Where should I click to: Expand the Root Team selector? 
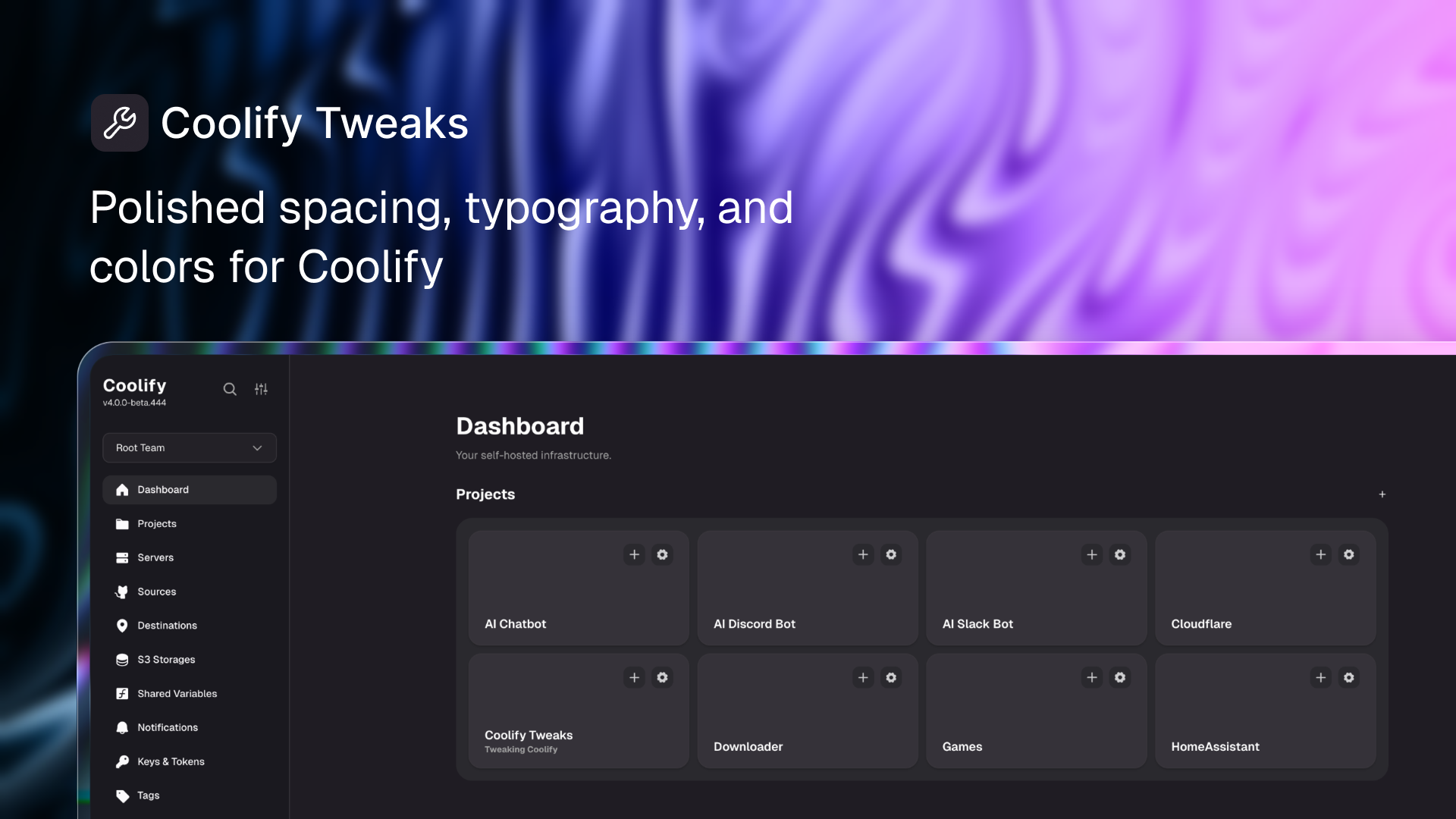(x=189, y=447)
